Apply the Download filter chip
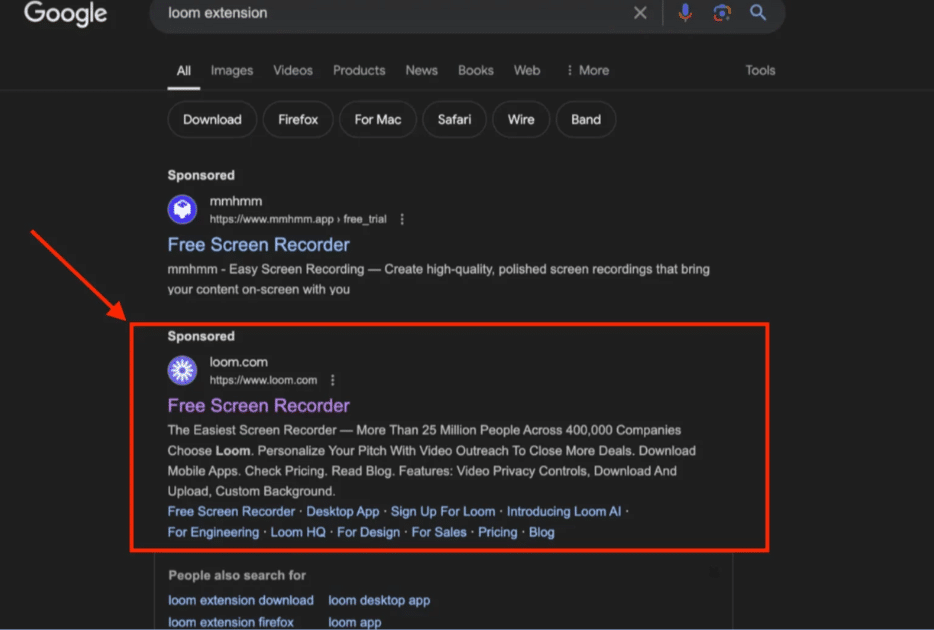The width and height of the screenshot is (934, 630). tap(212, 119)
